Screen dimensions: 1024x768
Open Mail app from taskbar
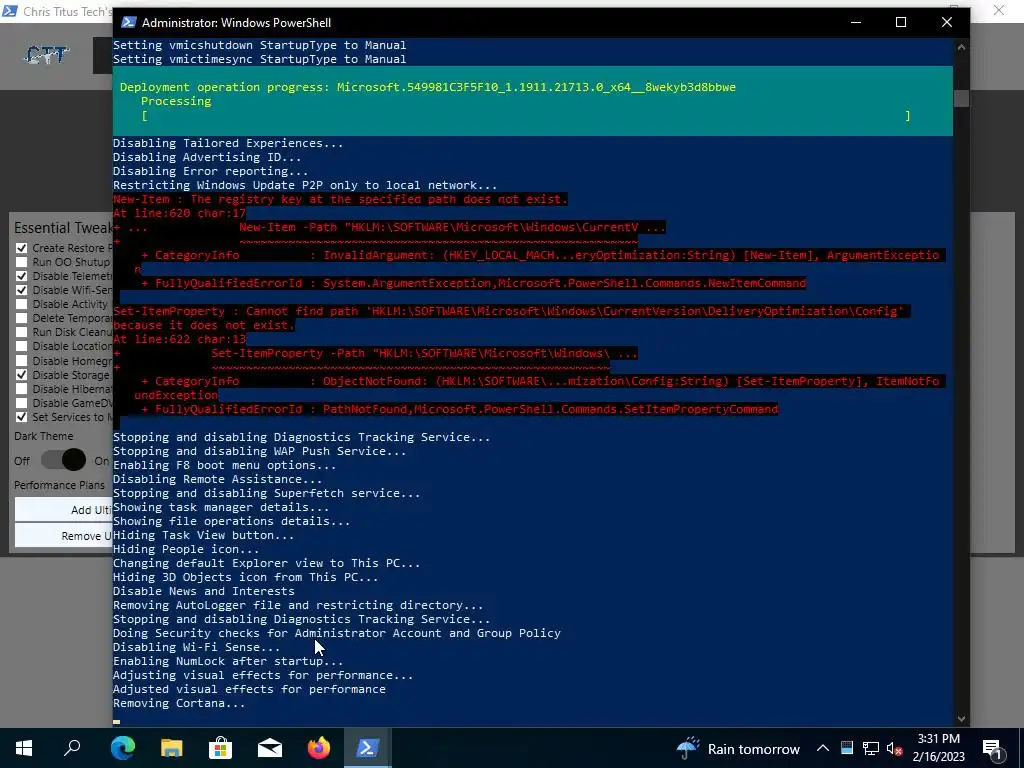tap(270, 748)
